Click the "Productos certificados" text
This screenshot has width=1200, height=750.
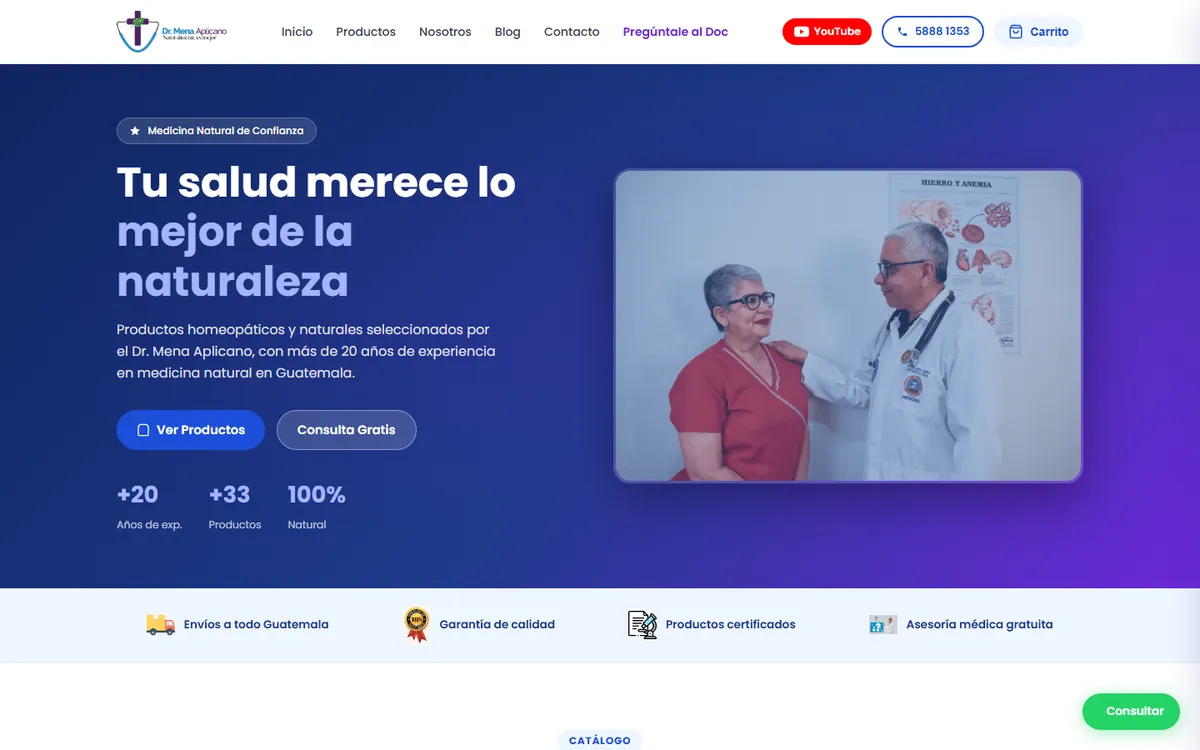(x=731, y=624)
